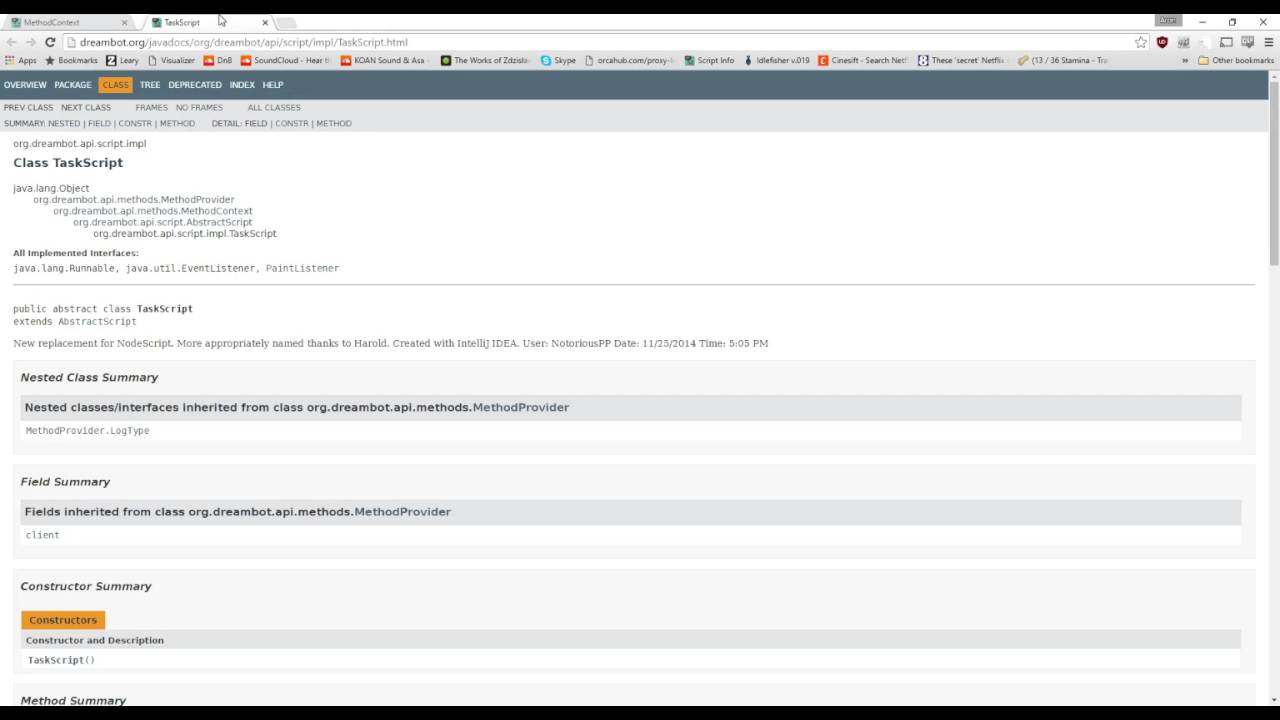Open the TaskScript() constructor link
Screen dimensions: 1280x720
coord(61,660)
